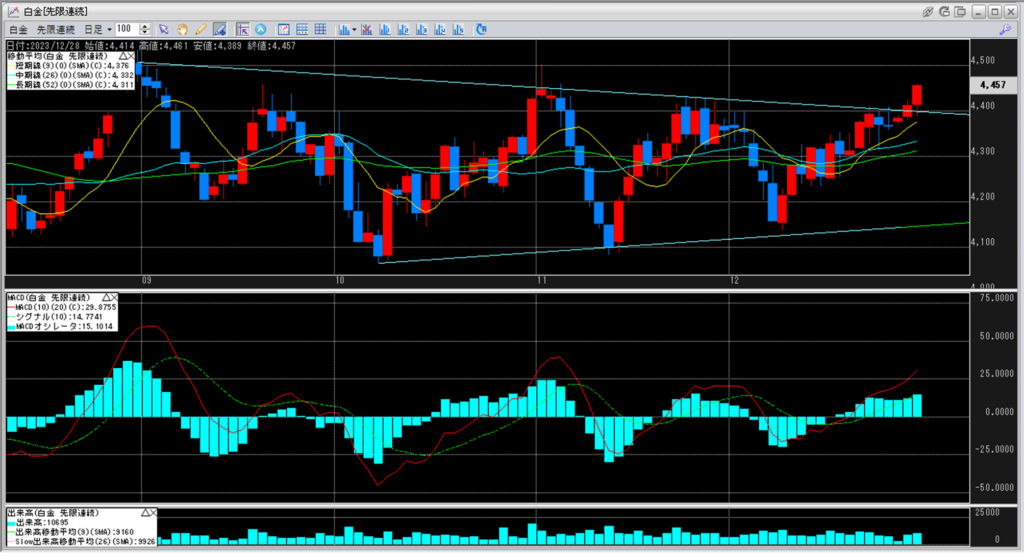Click the 12 month marker on time axis
Viewport: 1024px width, 553px height.
[x=735, y=281]
